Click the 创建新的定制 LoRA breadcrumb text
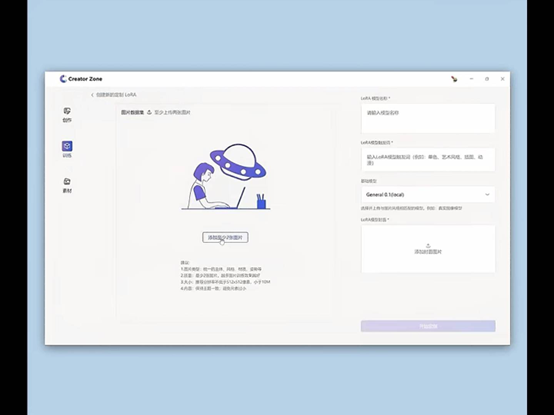 pos(116,95)
